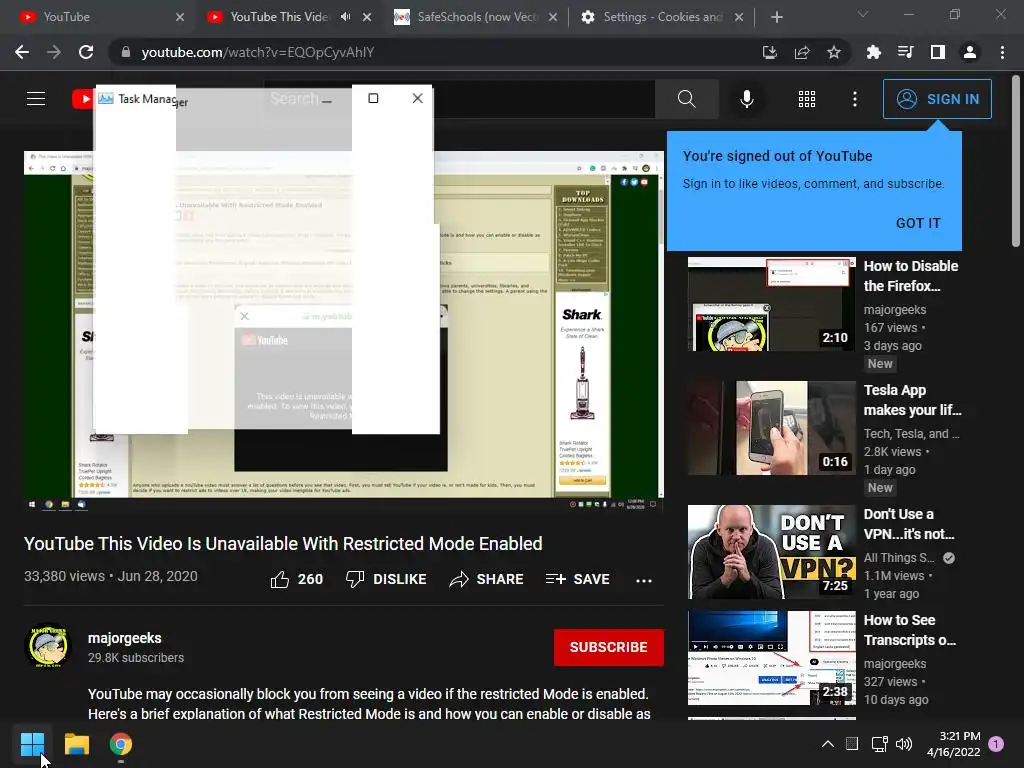Go forward in Chrome
Image resolution: width=1024 pixels, height=768 pixels.
coord(54,52)
